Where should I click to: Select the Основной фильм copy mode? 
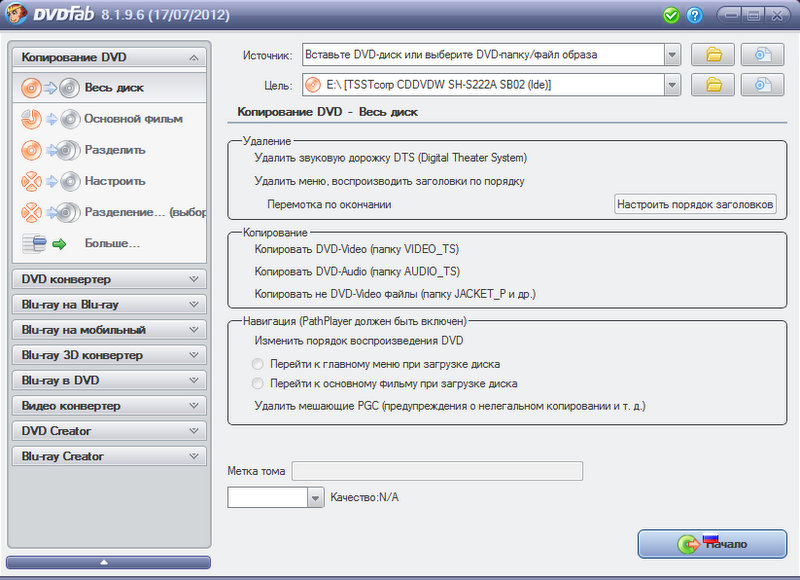[x=109, y=119]
